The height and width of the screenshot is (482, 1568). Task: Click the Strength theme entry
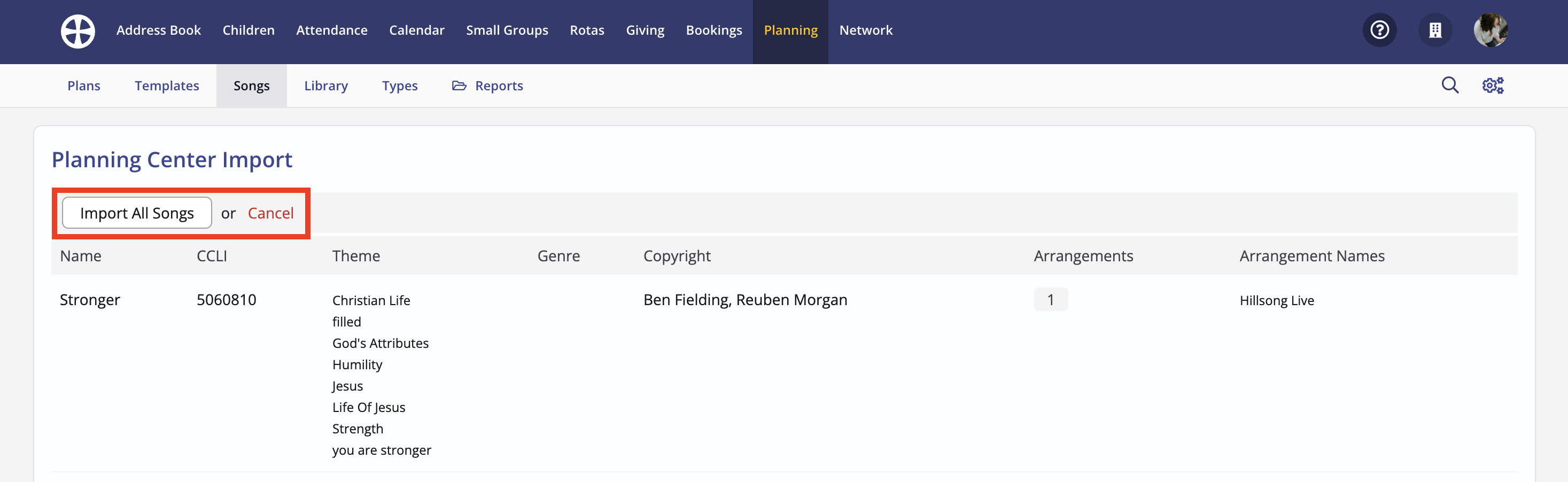[x=358, y=429]
